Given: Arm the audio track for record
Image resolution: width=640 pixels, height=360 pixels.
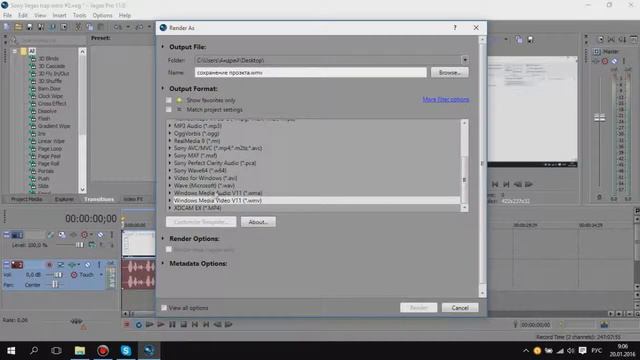Looking at the screenshot, I should click(49, 265).
